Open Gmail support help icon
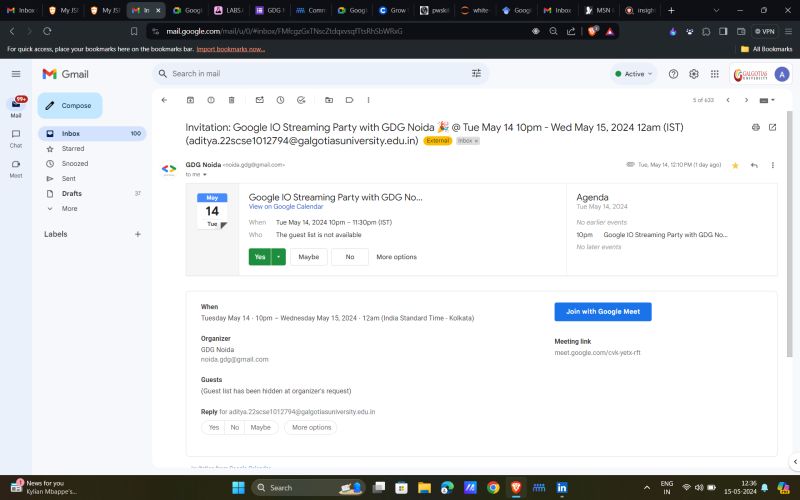Viewport: 800px width, 500px height. [x=673, y=74]
